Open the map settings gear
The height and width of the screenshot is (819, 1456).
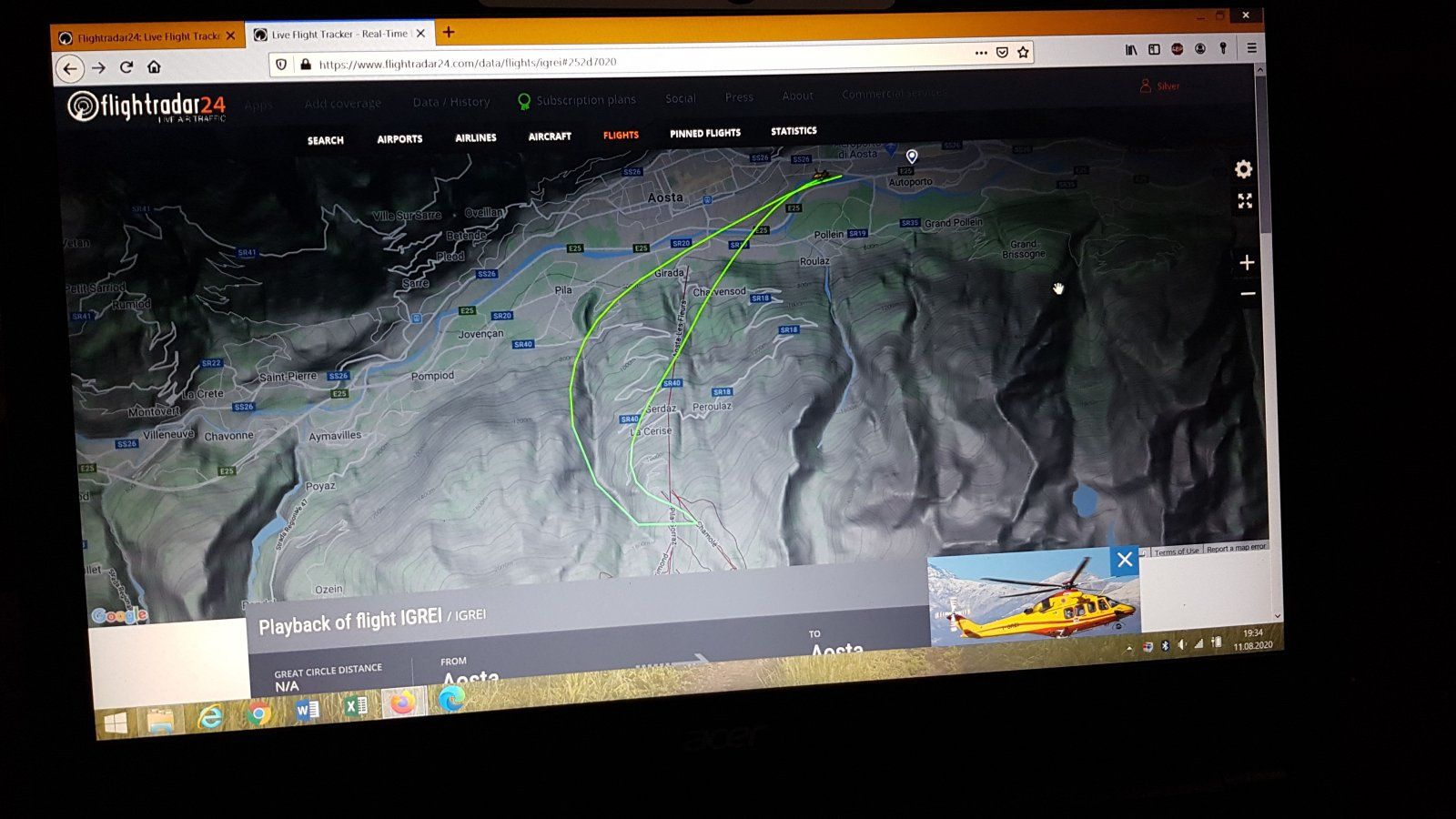point(1243,169)
